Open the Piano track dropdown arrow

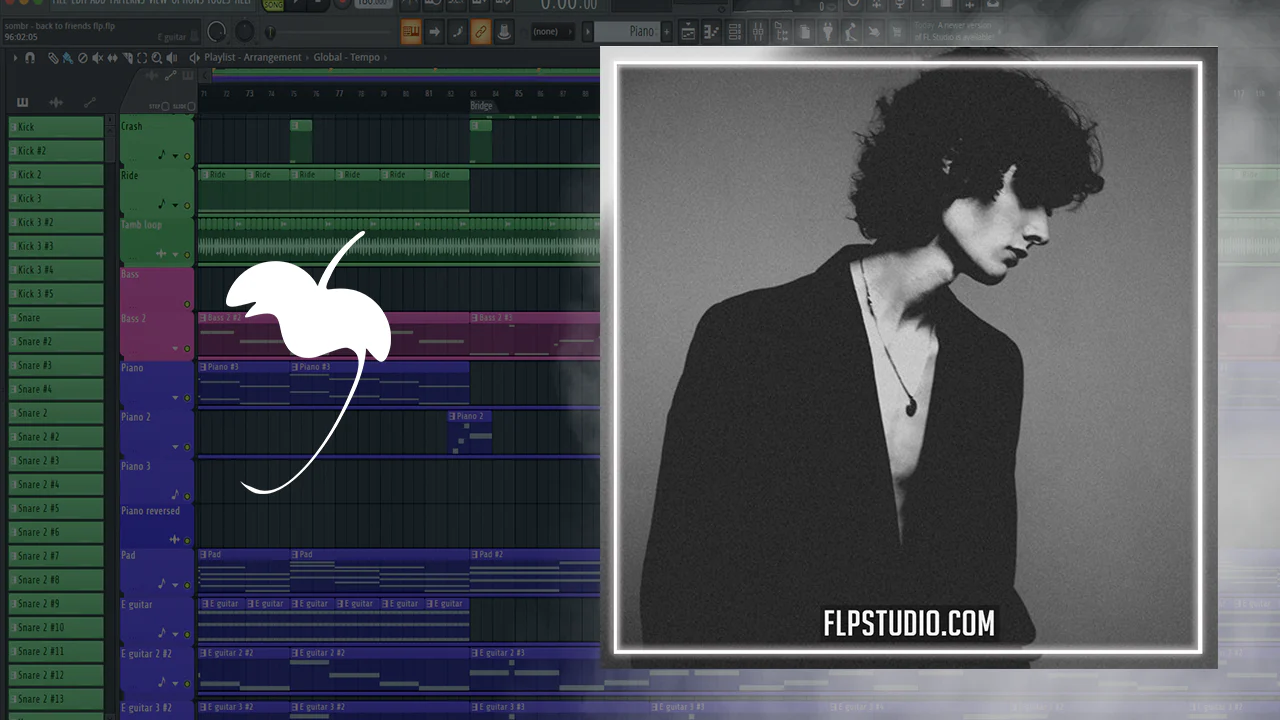coord(175,398)
